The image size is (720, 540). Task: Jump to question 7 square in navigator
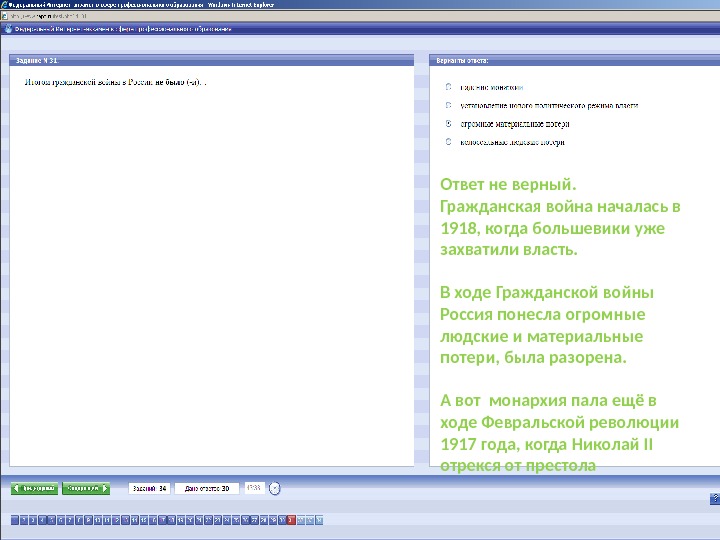tap(70, 520)
